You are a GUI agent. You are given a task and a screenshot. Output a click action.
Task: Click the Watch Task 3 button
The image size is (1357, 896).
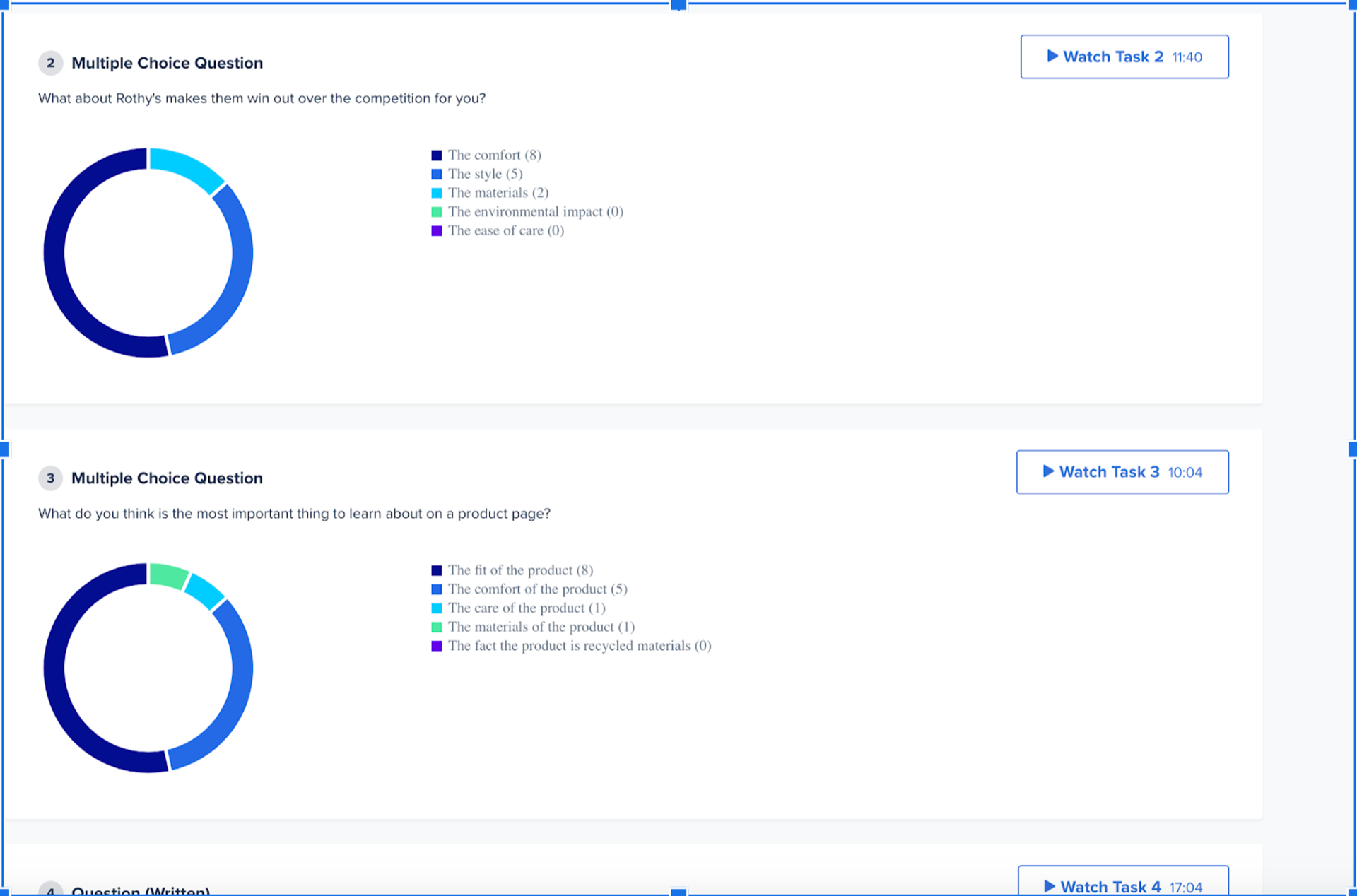click(1122, 472)
